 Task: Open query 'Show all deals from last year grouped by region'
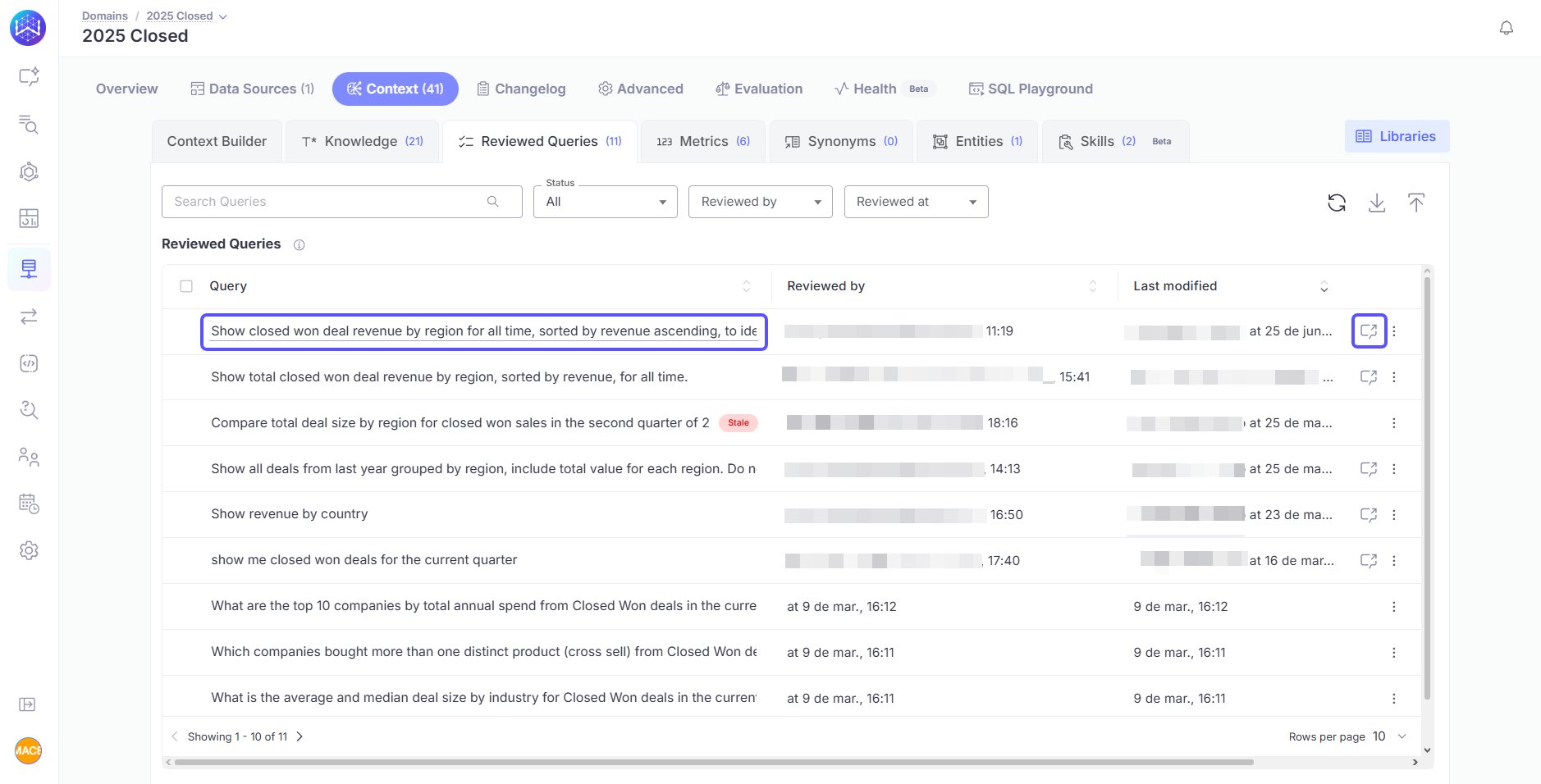point(483,469)
